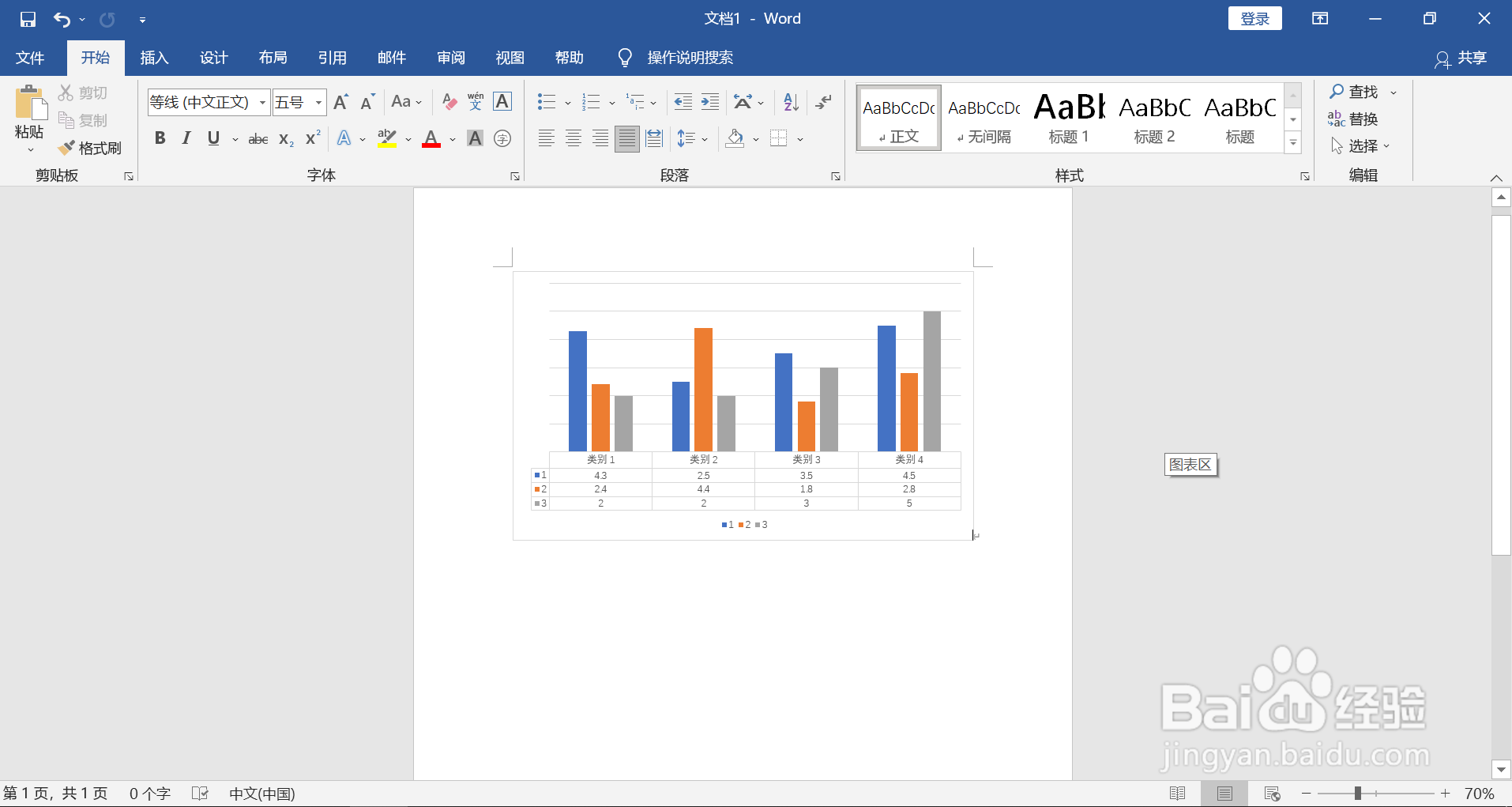1512x807 pixels.
Task: Open the bullets list dropdown arrow
Action: pos(568,103)
